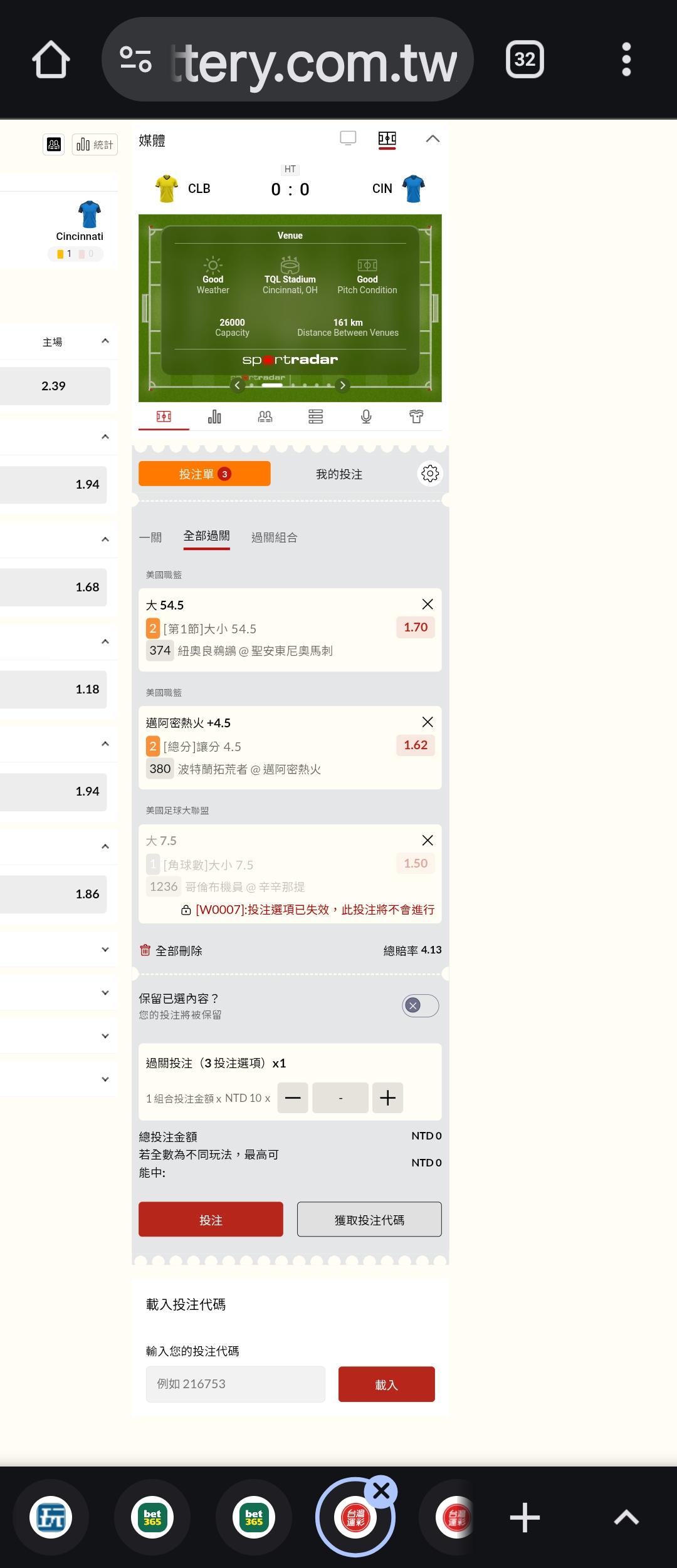
Task: Select the 全部過關 parlay tab
Action: [x=206, y=536]
